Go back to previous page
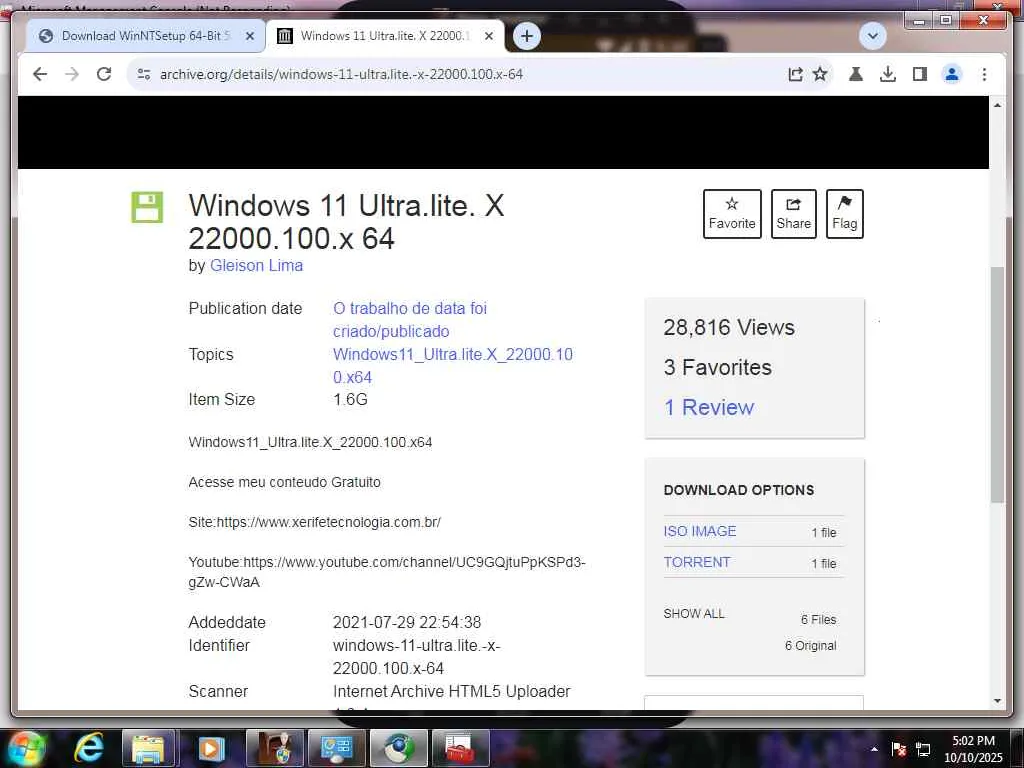 coord(40,74)
